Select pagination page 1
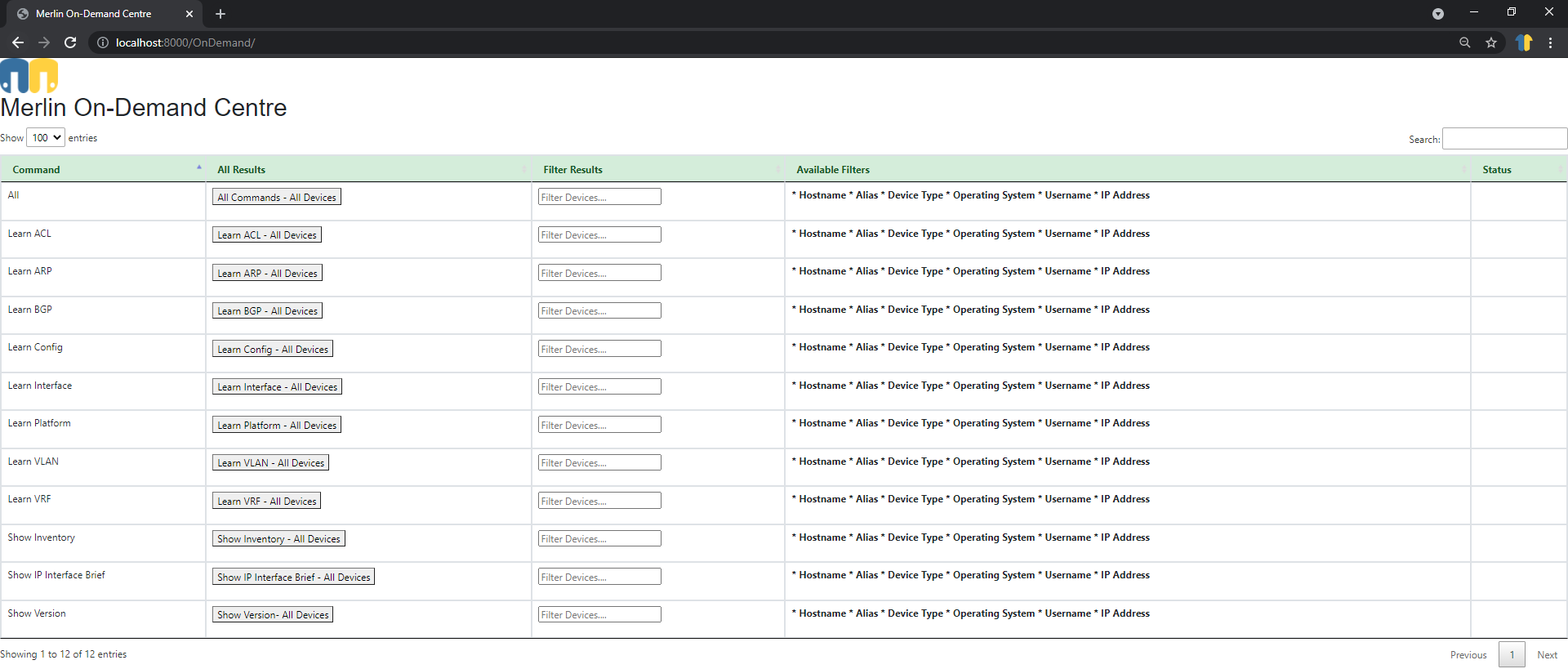The width and height of the screenshot is (1568, 669). pos(1512,655)
